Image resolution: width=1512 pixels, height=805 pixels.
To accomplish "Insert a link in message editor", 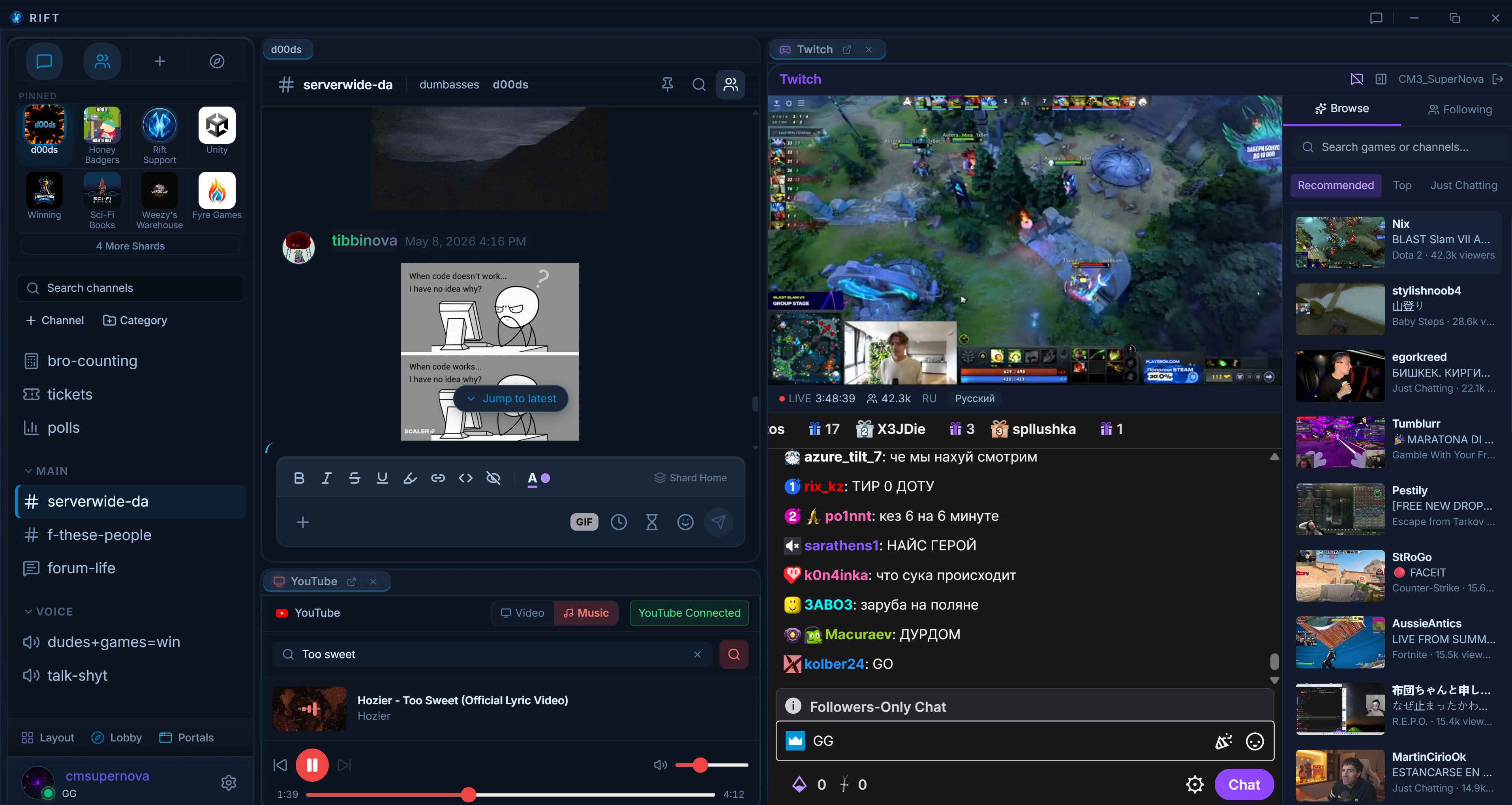I will pos(438,478).
